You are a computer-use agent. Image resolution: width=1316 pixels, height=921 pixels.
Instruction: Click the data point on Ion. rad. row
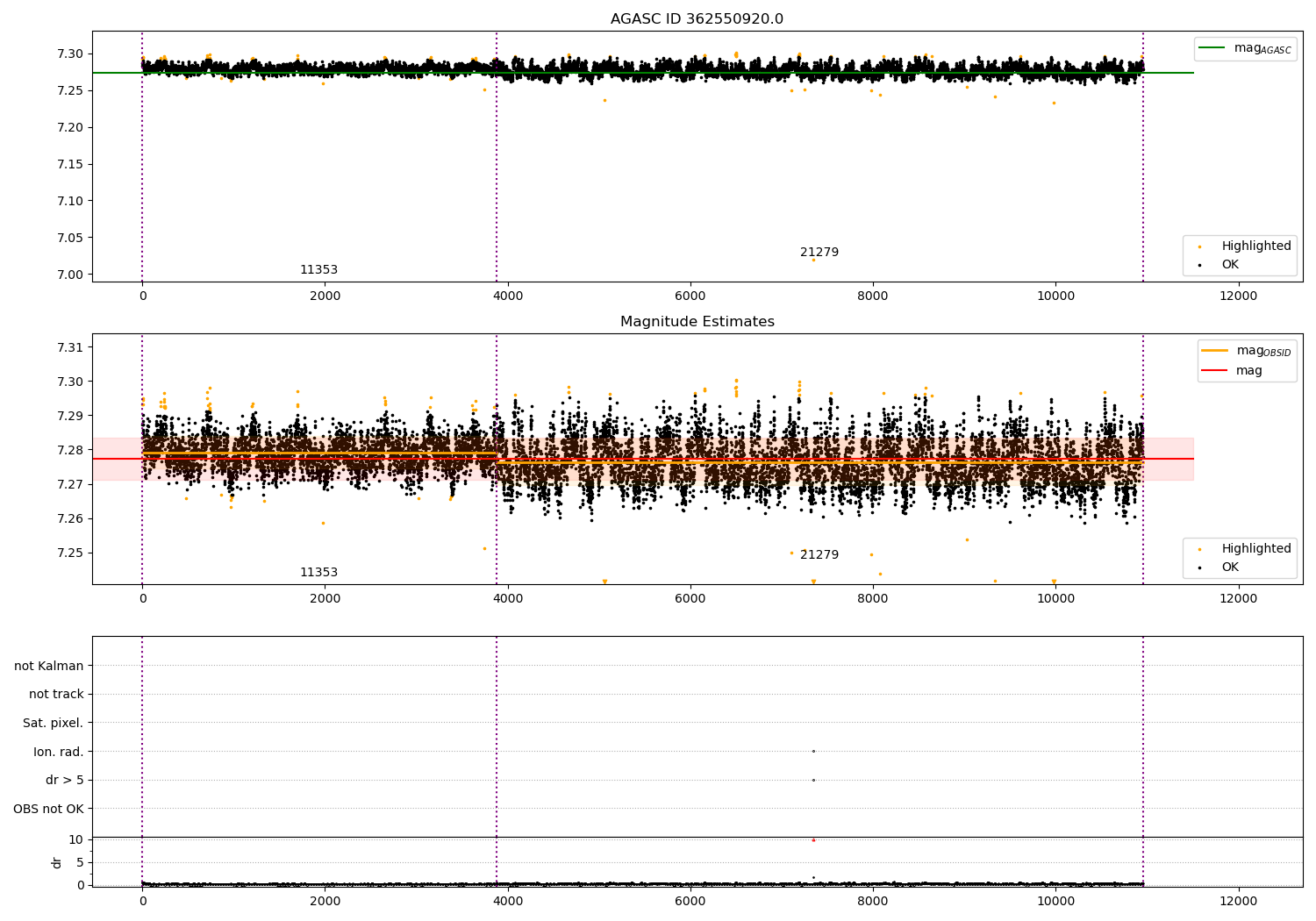coord(813,751)
